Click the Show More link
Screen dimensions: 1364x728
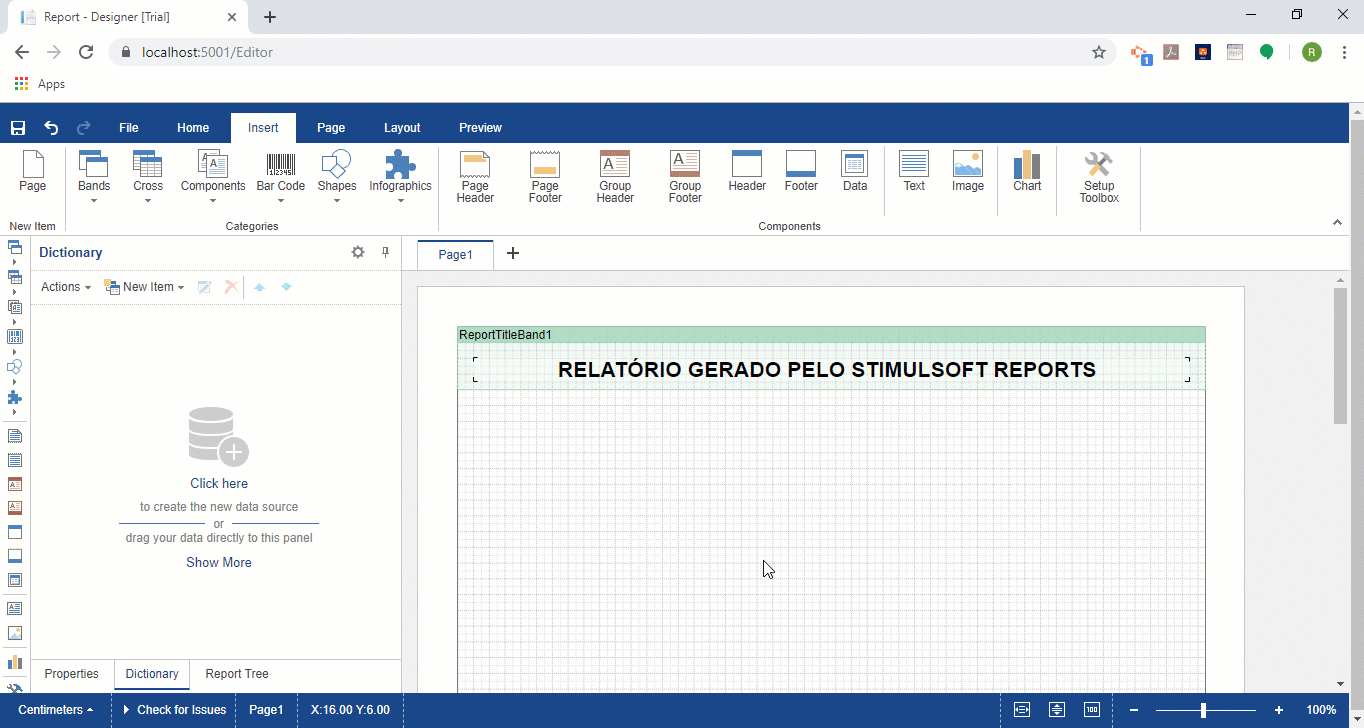219,563
